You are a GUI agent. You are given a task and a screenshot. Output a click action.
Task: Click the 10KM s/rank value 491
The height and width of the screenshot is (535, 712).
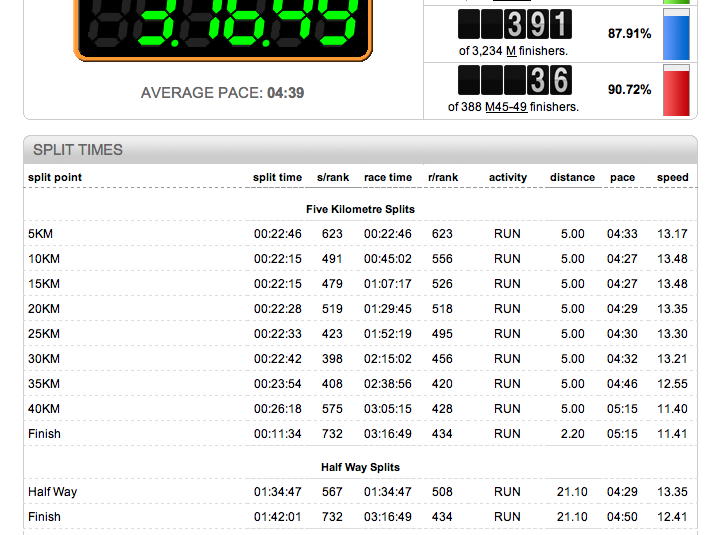click(332, 259)
